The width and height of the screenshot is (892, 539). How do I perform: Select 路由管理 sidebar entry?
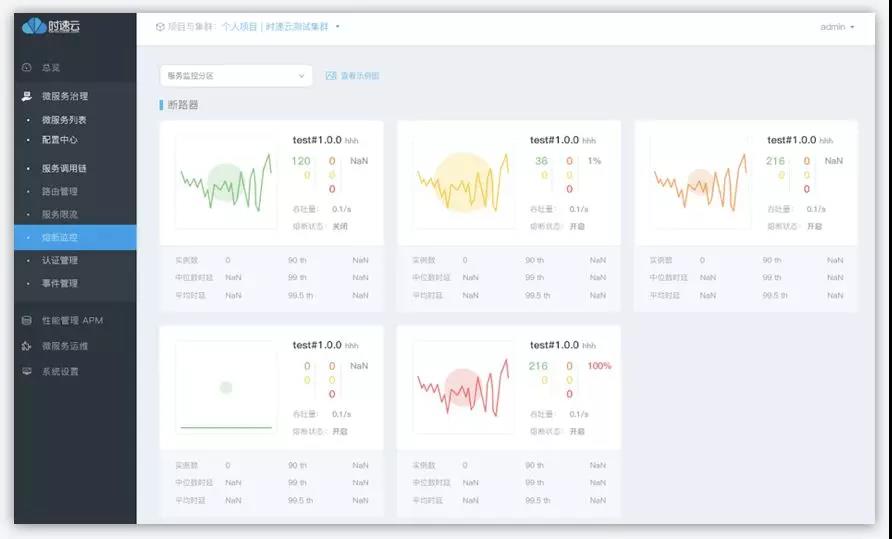pyautogui.click(x=60, y=192)
